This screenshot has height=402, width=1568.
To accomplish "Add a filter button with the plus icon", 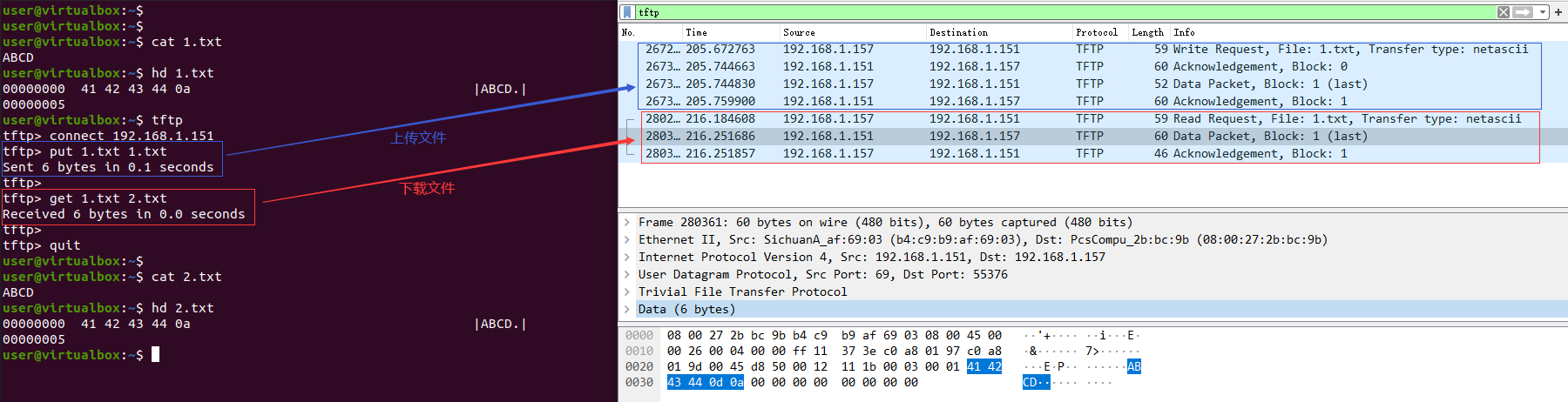I will point(1558,12).
